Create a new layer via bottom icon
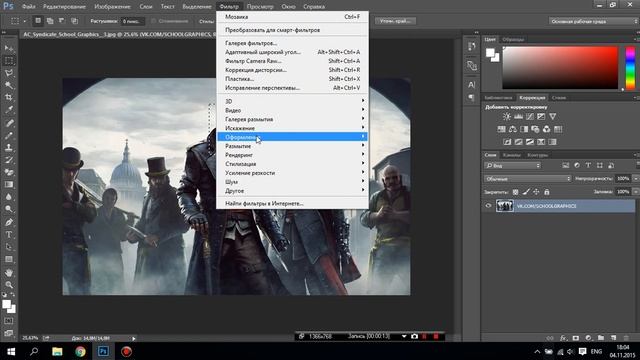 click(x=613, y=338)
